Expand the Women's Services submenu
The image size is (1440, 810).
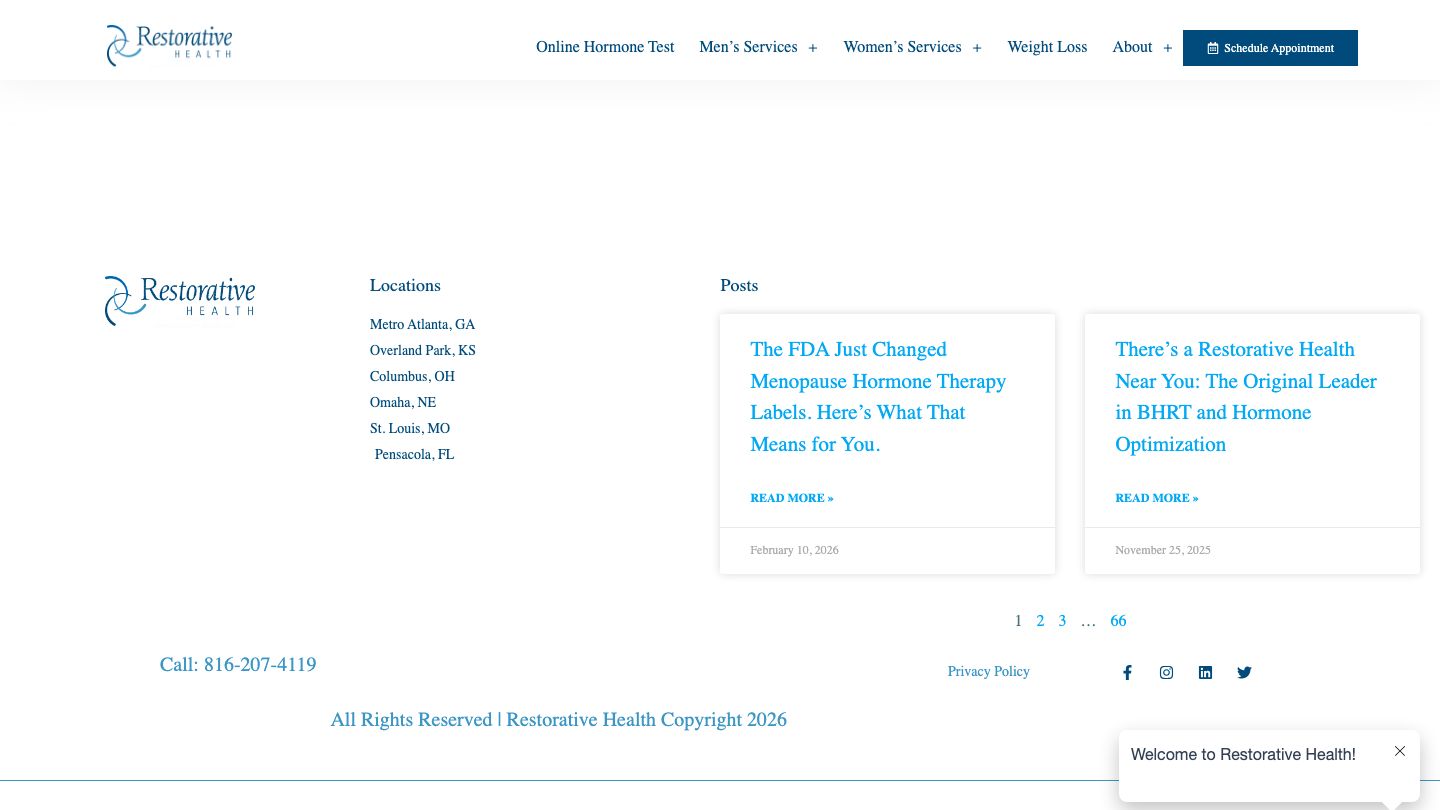[977, 48]
